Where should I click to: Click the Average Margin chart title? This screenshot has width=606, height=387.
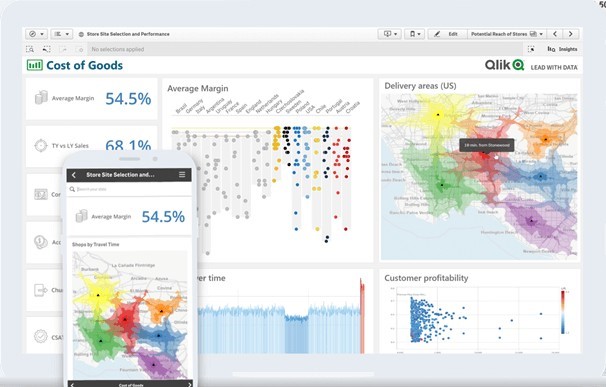[197, 89]
